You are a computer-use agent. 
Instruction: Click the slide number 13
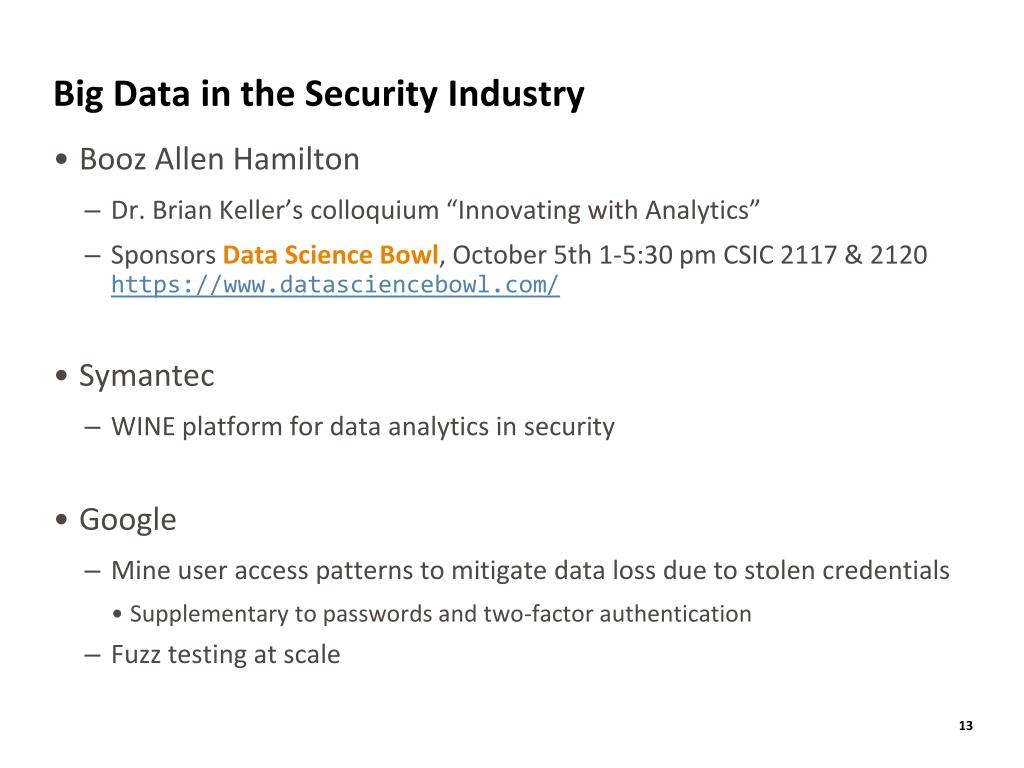point(966,726)
